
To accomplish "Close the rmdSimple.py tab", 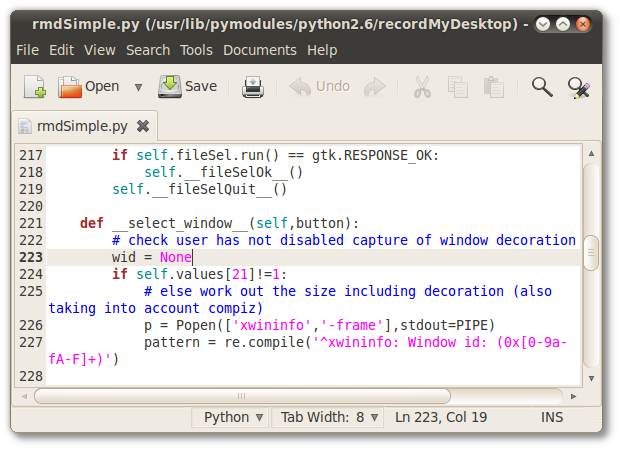I will 143,127.
